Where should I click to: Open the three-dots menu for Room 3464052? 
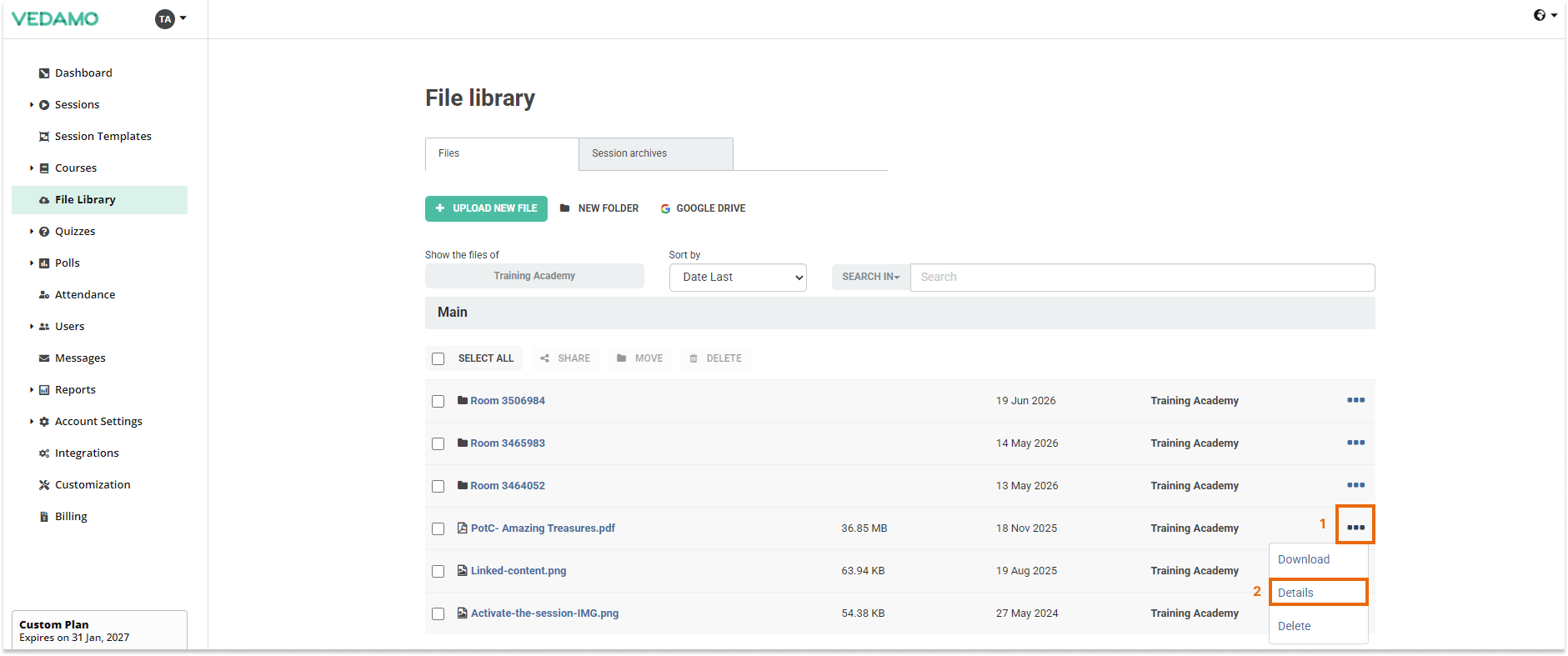[x=1356, y=485]
